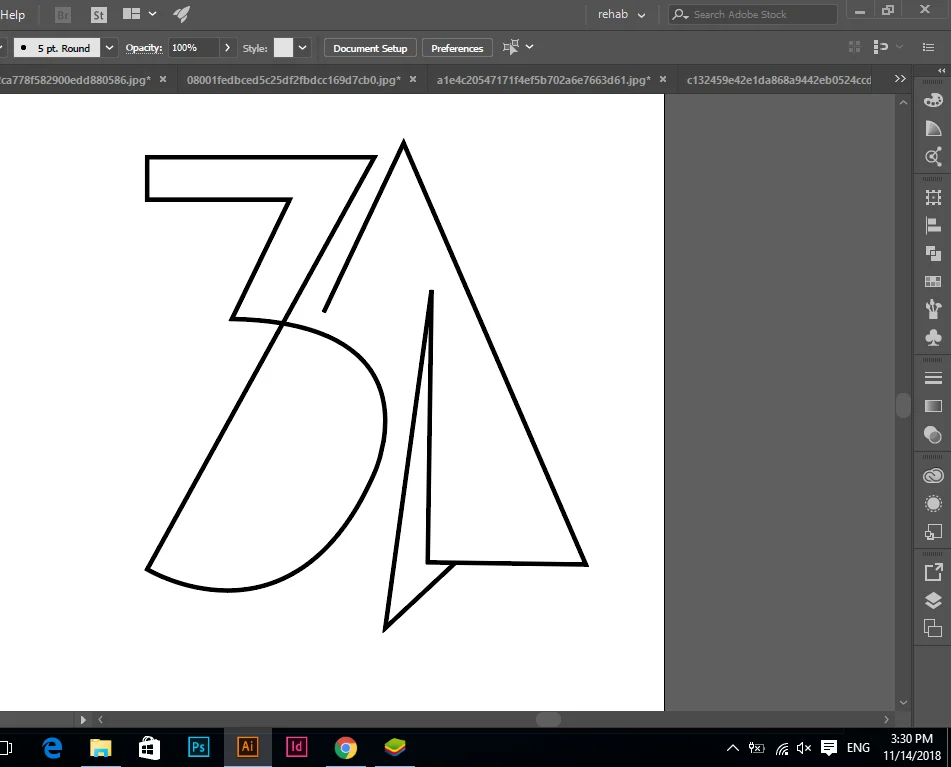
Task: Open the Graphic Styles panel icon
Action: click(933, 532)
